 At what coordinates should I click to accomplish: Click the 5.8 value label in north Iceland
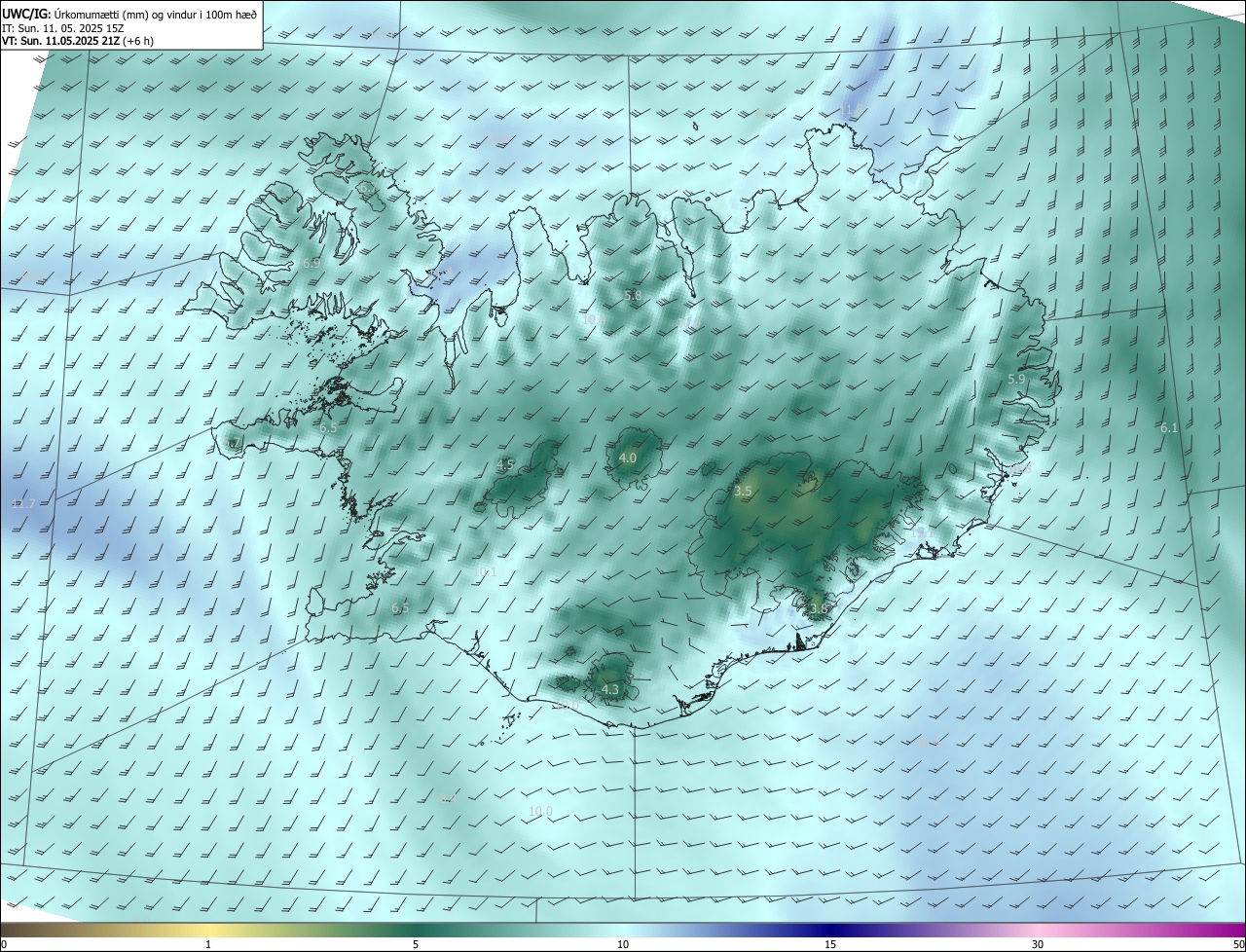(633, 295)
